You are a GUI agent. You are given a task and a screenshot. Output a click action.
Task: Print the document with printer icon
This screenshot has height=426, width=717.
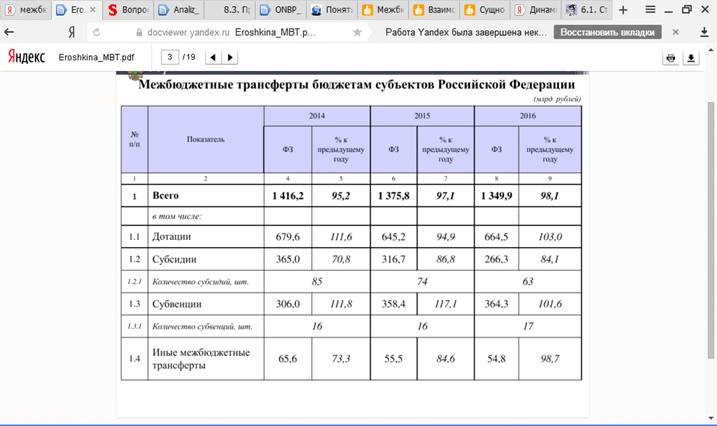[x=671, y=58]
